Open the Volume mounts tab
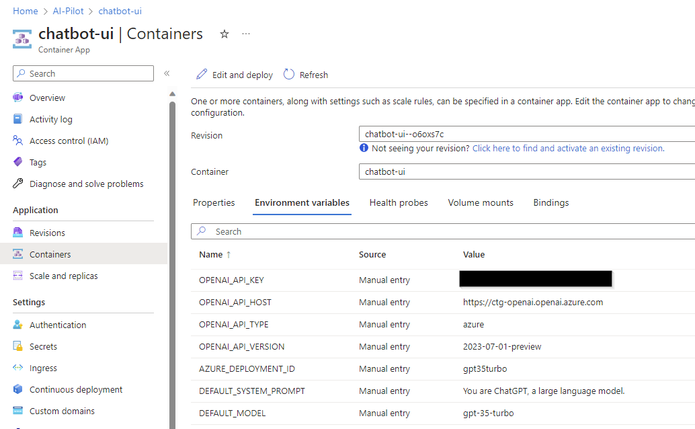This screenshot has width=695, height=429. (480, 203)
